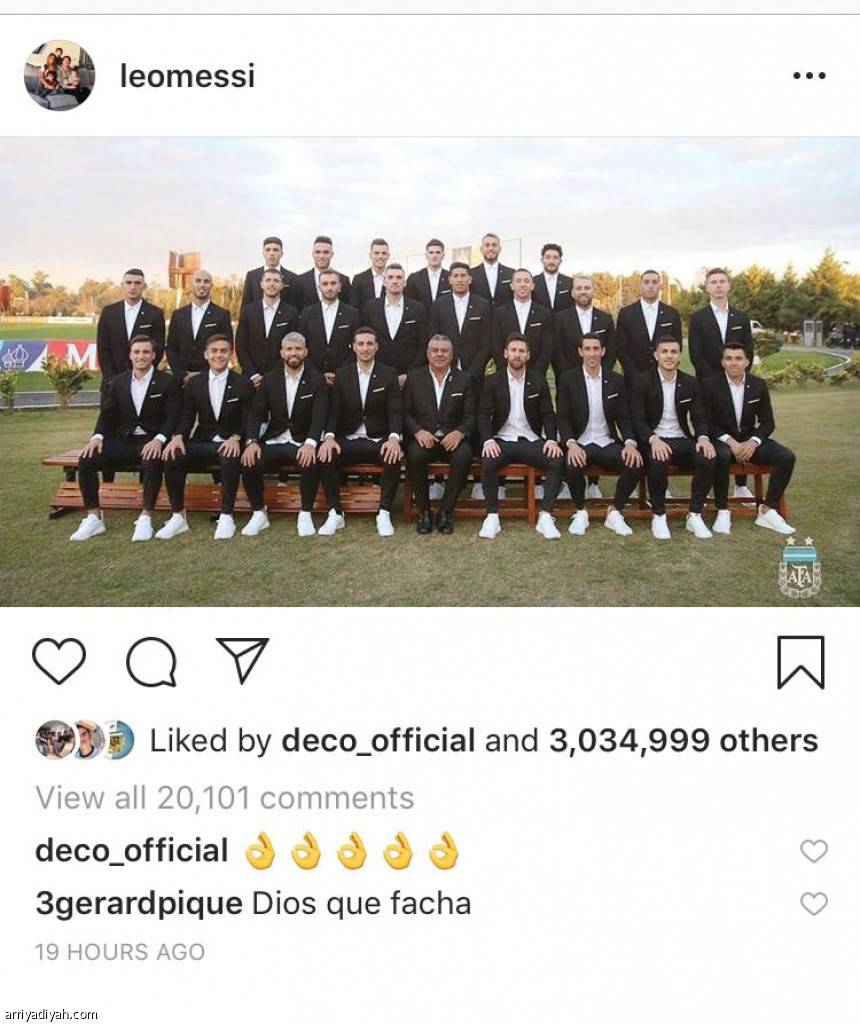Open the three-dot post options menu
The image size is (860, 1024).
[x=809, y=76]
